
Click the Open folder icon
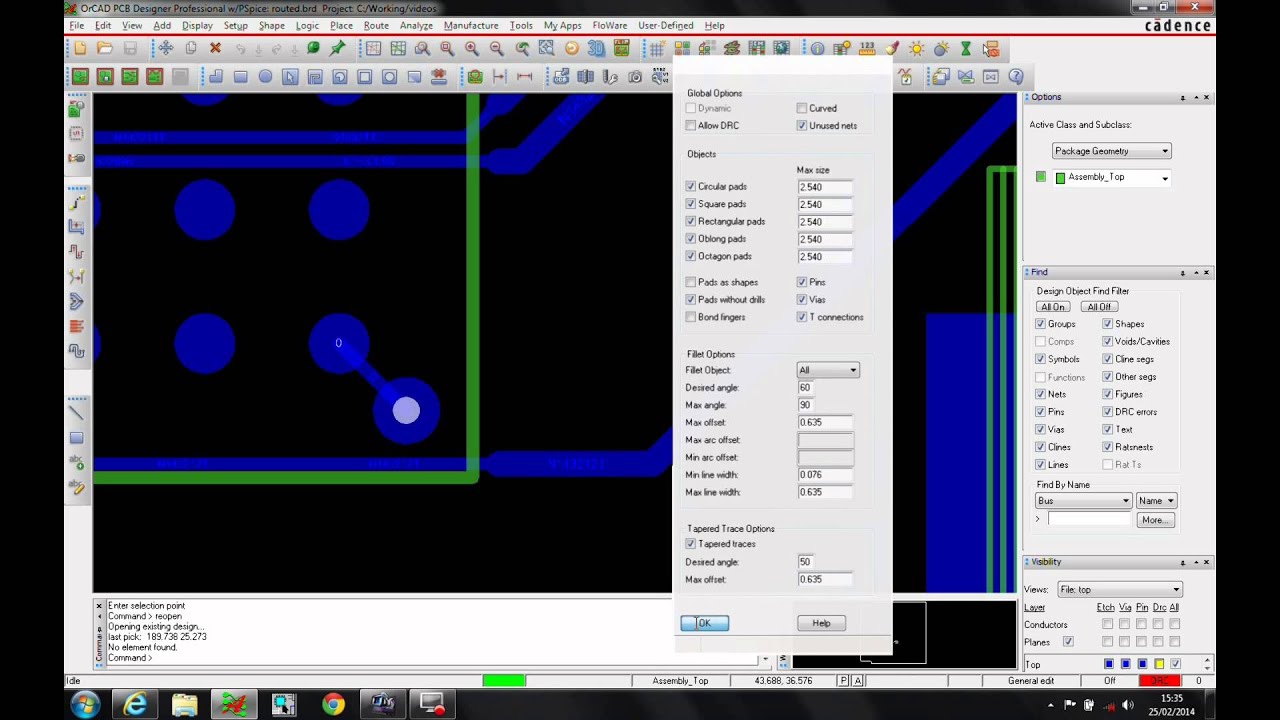[105, 48]
